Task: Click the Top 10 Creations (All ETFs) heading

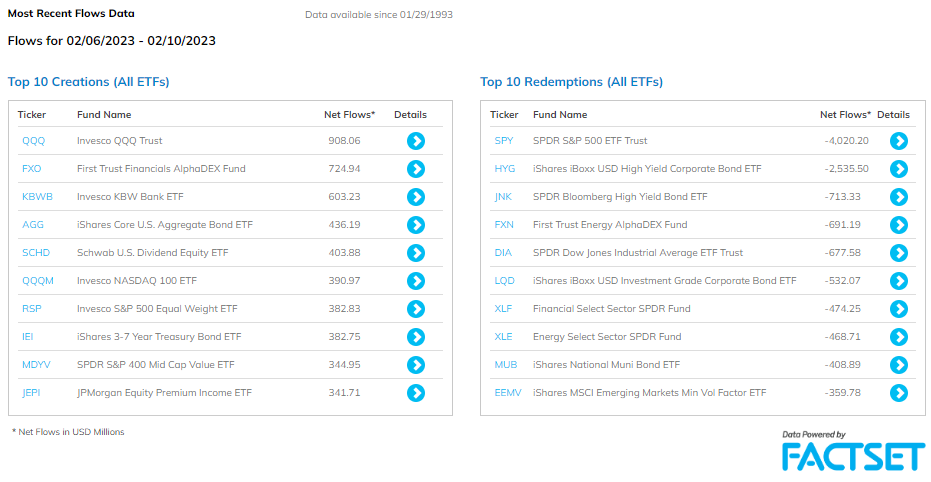Action: pos(88,82)
